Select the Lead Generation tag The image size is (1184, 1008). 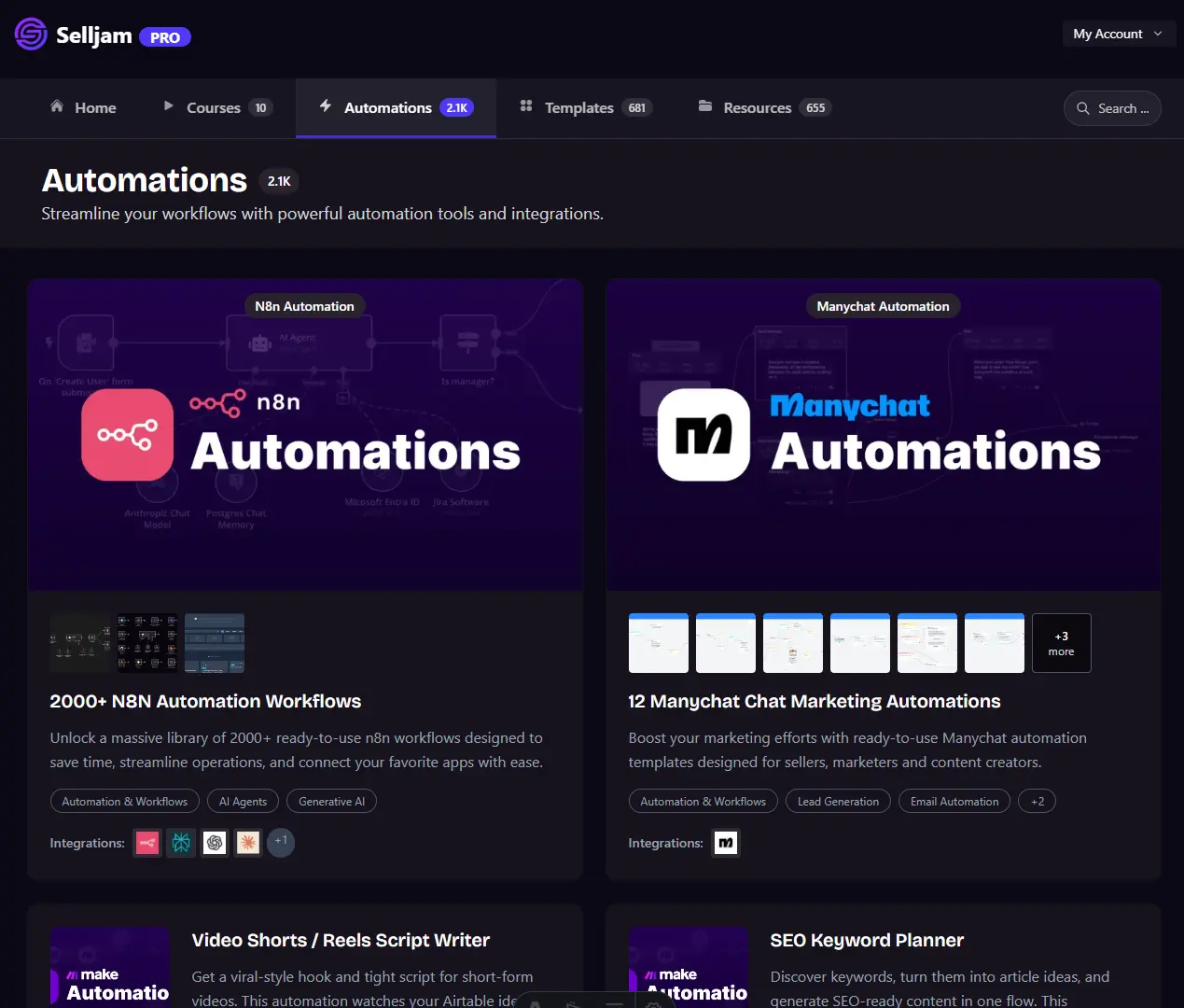838,801
